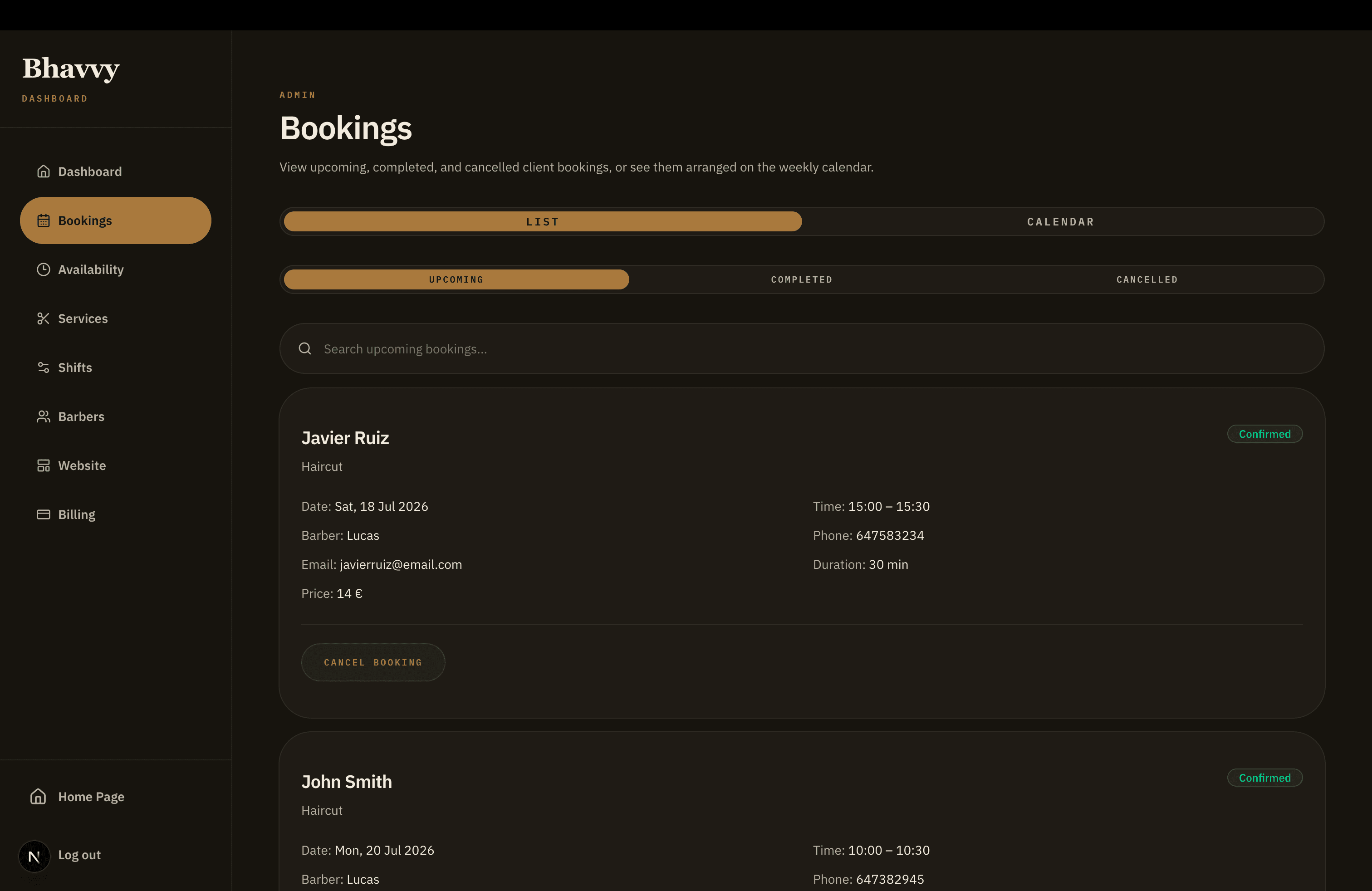Click date Sat, 18 Jul 2026

click(x=381, y=507)
